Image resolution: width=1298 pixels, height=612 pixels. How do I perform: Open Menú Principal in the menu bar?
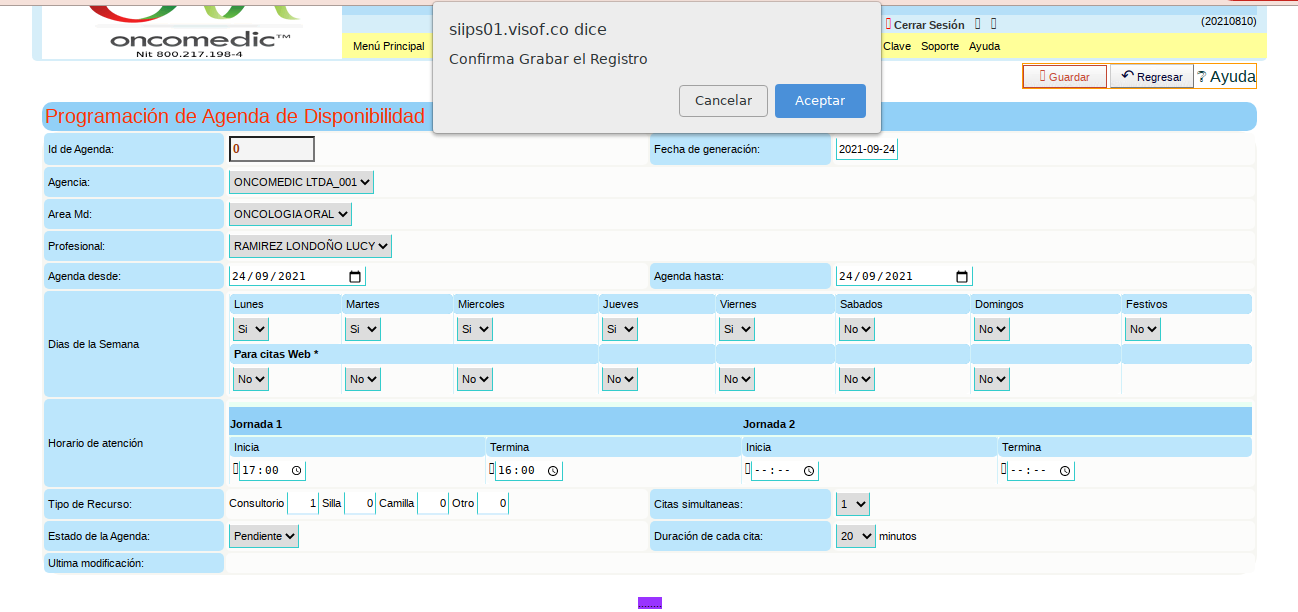389,46
